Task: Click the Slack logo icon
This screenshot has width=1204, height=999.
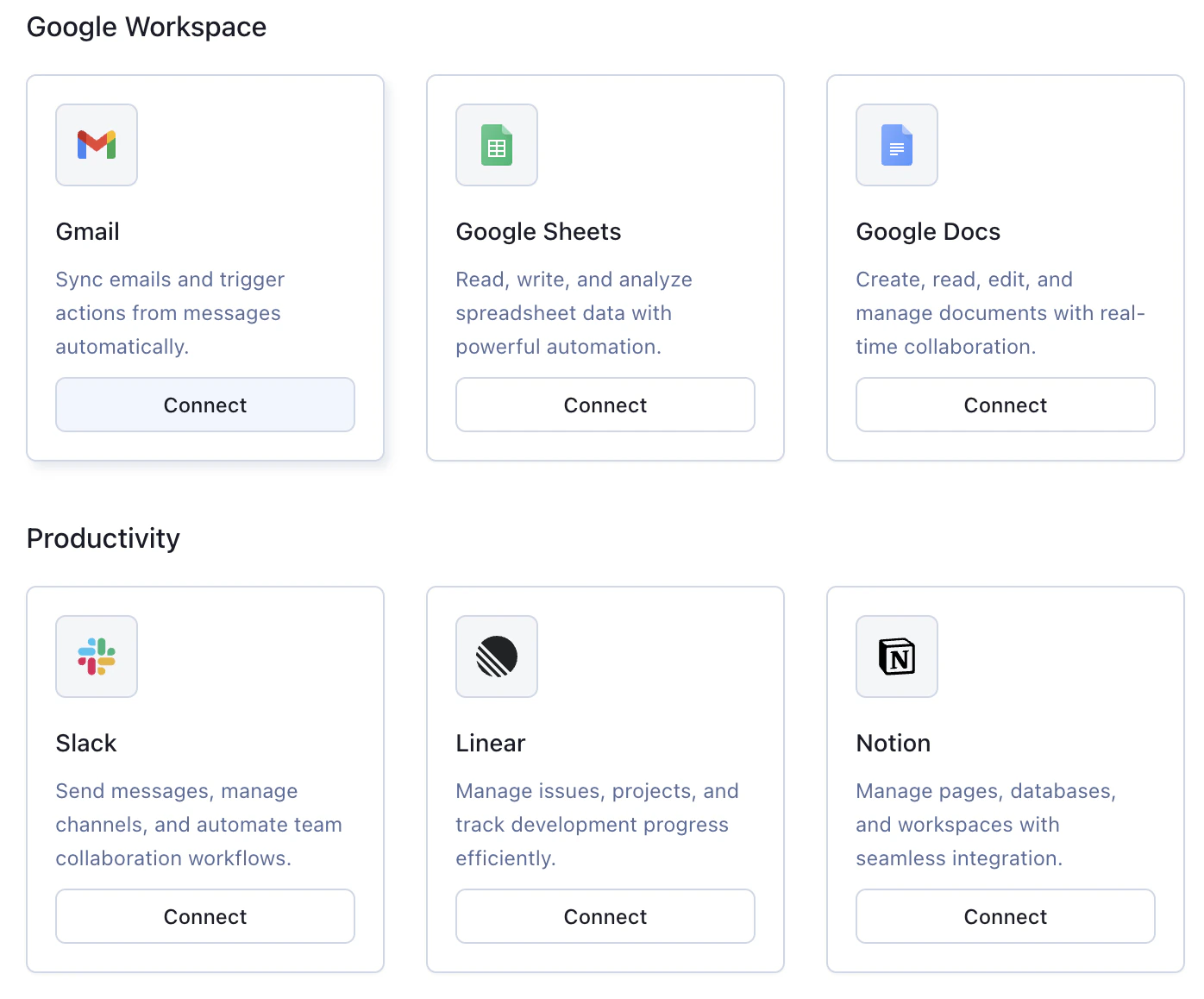Action: [x=97, y=657]
